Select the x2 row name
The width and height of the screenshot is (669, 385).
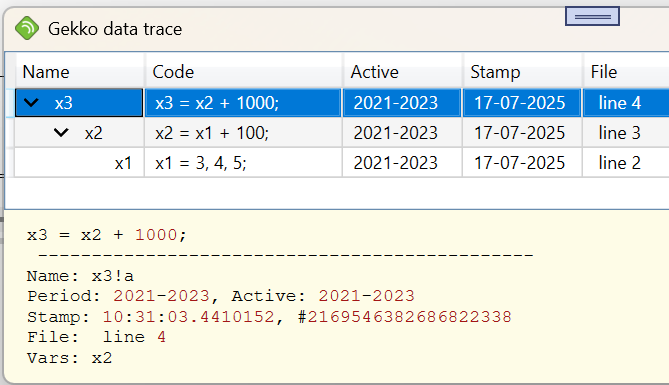pyautogui.click(x=93, y=133)
